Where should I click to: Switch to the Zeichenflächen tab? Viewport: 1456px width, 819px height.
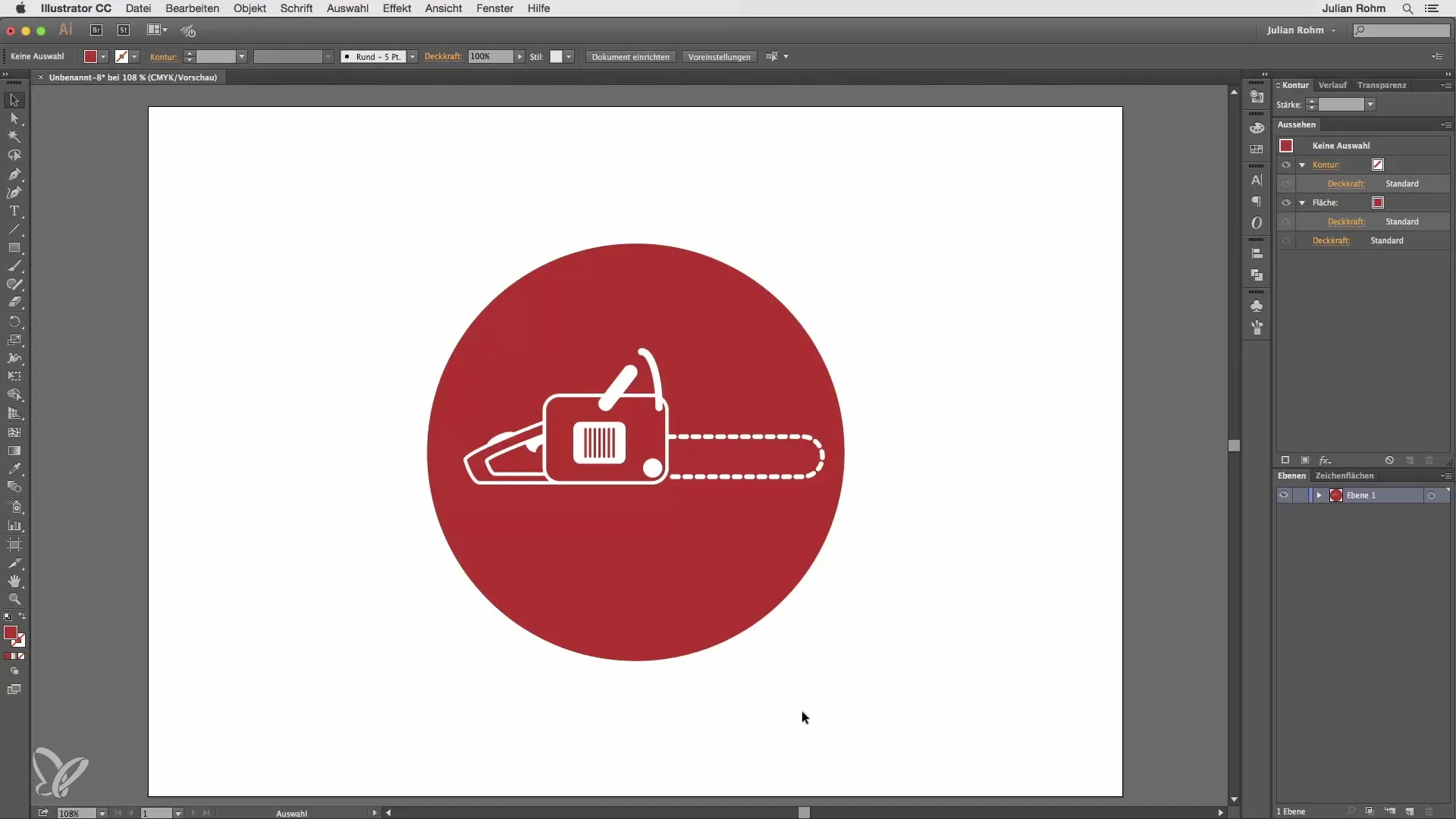[x=1344, y=475]
